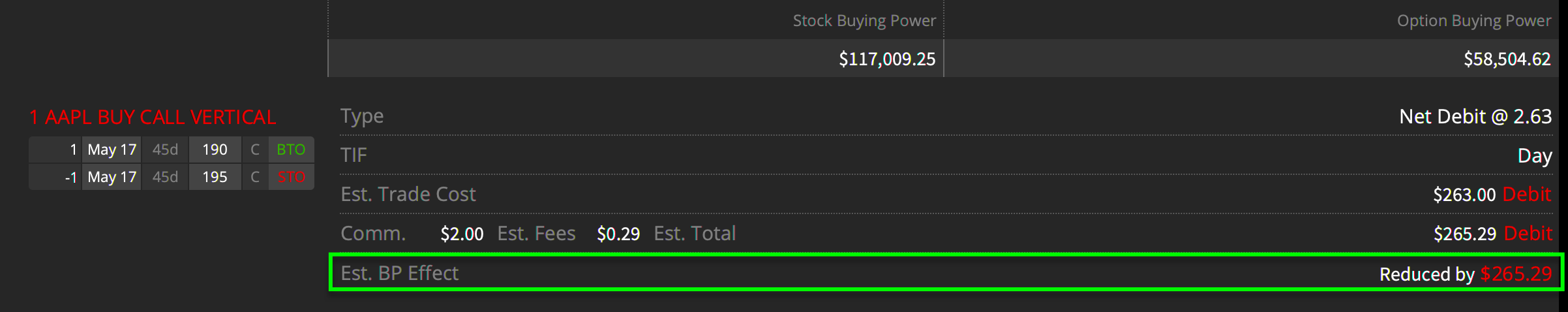Click the $0.29 estimated fees amount
1568x312 pixels.
618,234
